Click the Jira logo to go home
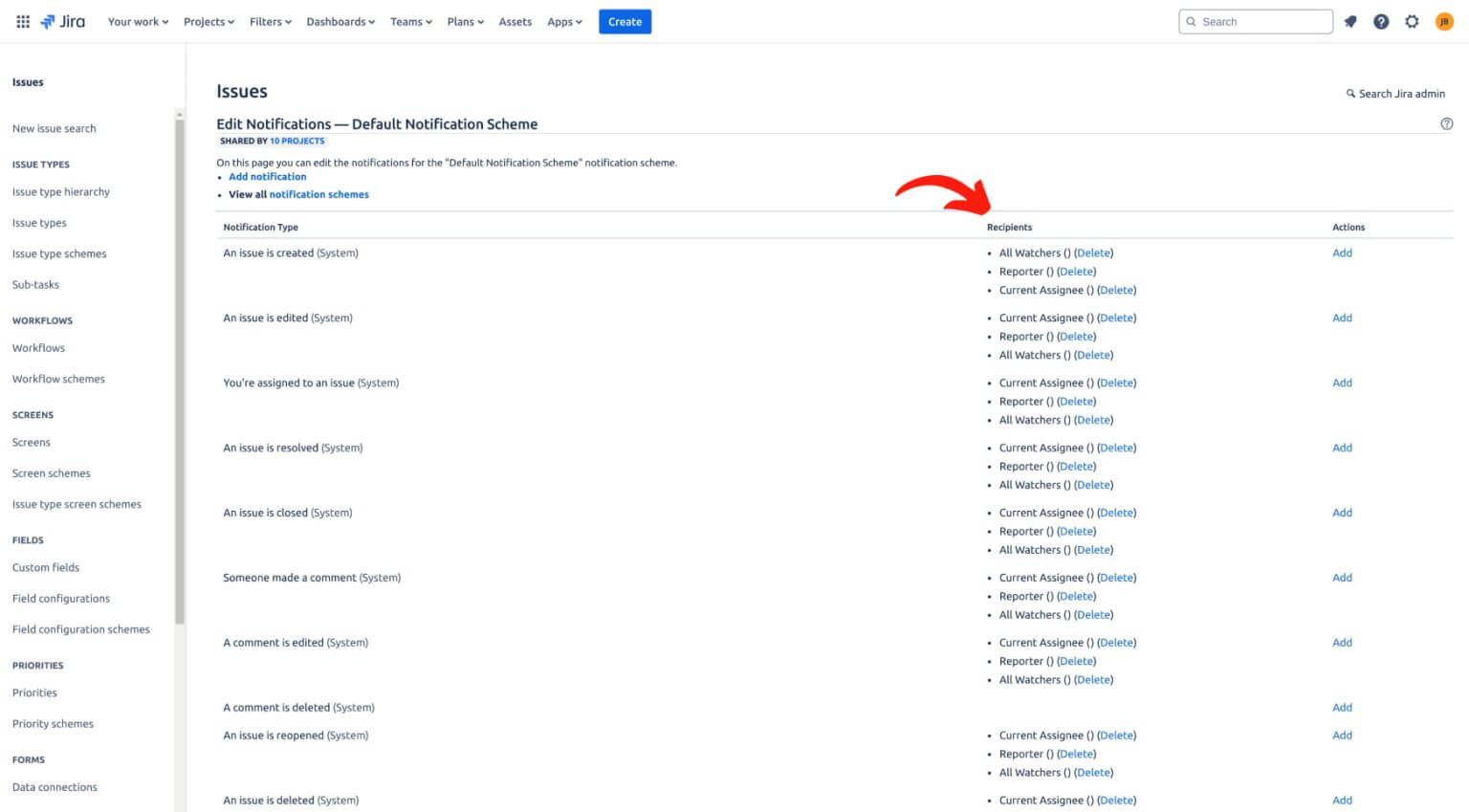The height and width of the screenshot is (812, 1469). pyautogui.click(x=63, y=21)
